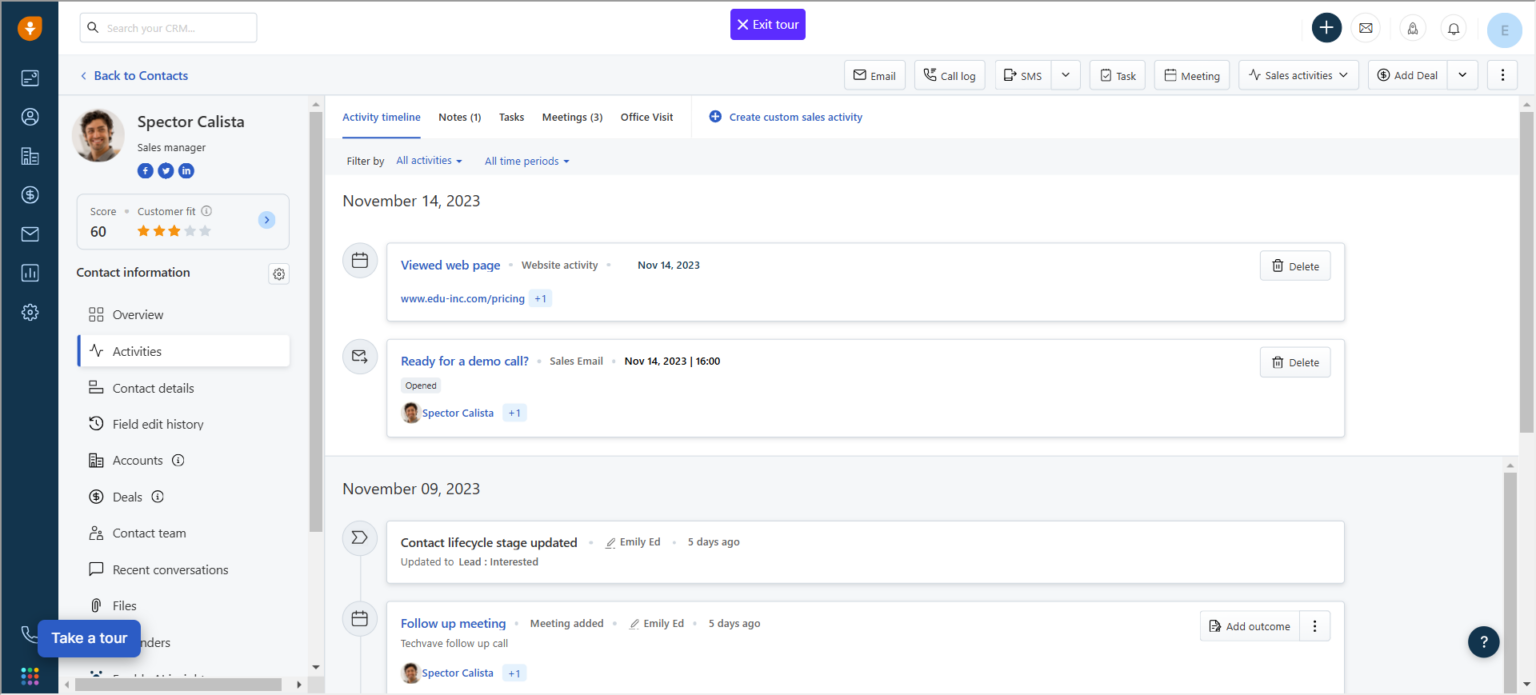Click Create custom sales activity link
The height and width of the screenshot is (695, 1536).
pos(786,117)
